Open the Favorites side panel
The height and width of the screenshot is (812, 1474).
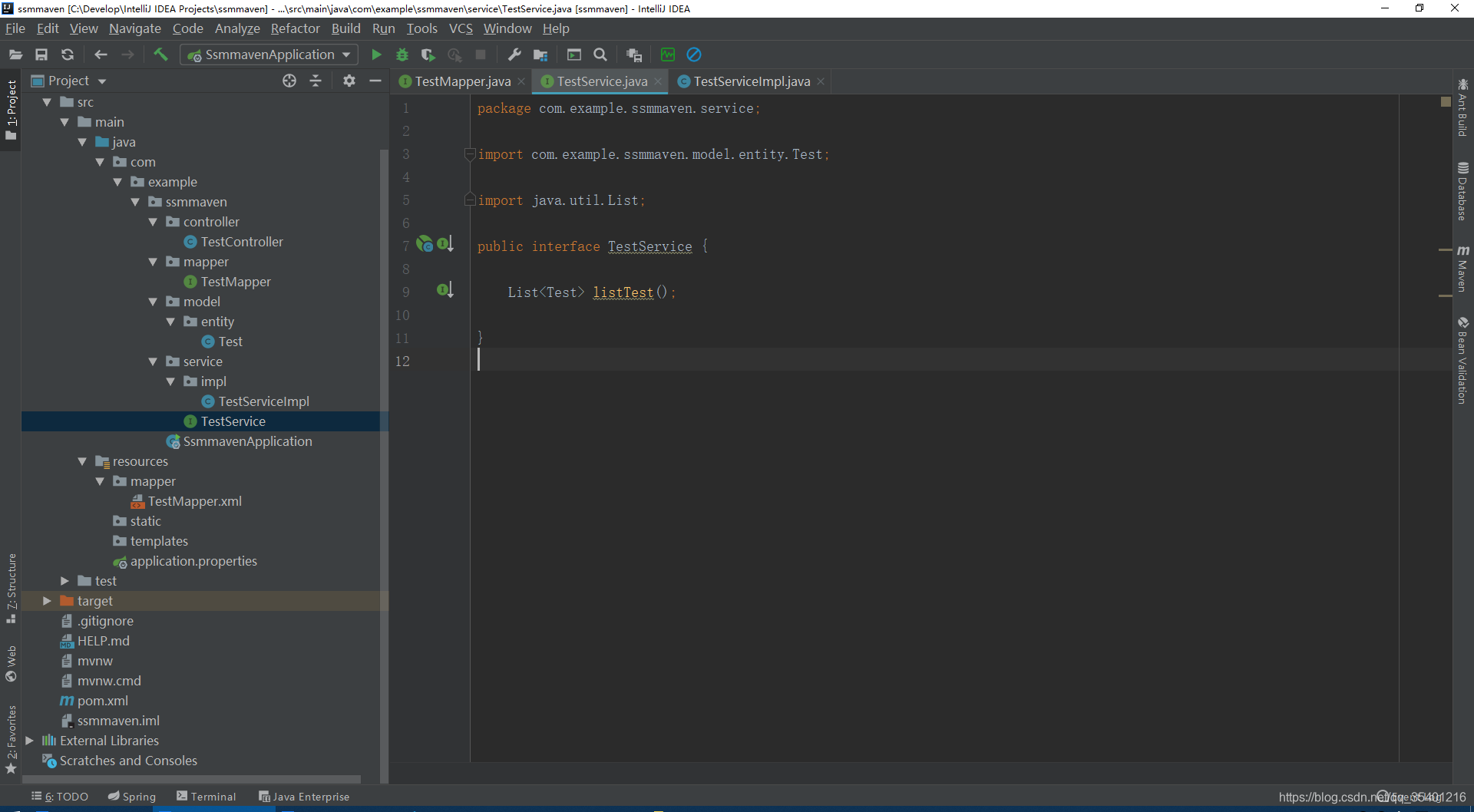click(x=11, y=740)
